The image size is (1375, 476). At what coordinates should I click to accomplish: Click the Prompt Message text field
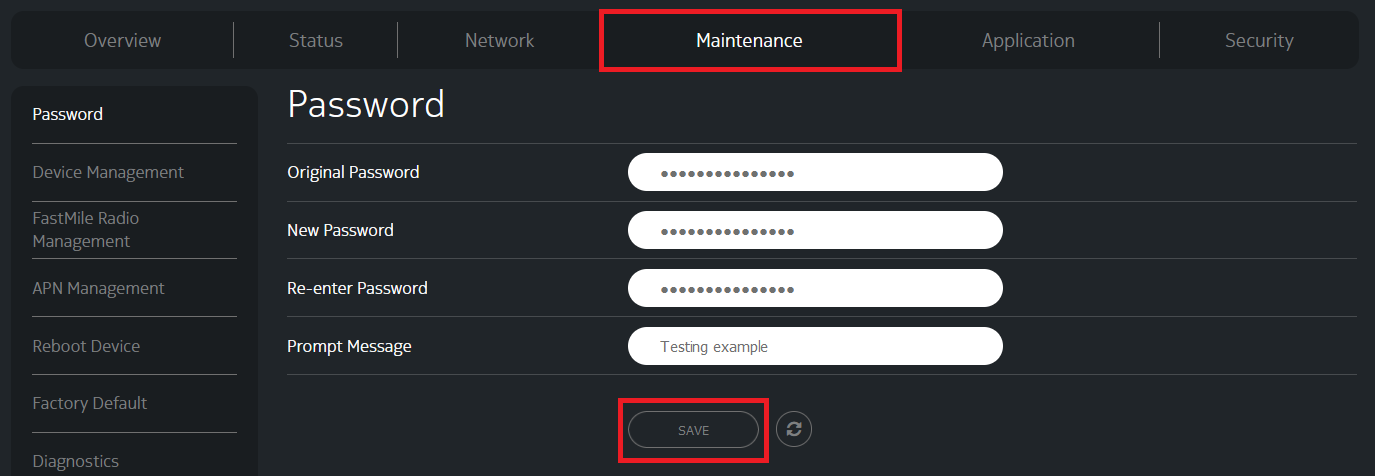pos(815,346)
